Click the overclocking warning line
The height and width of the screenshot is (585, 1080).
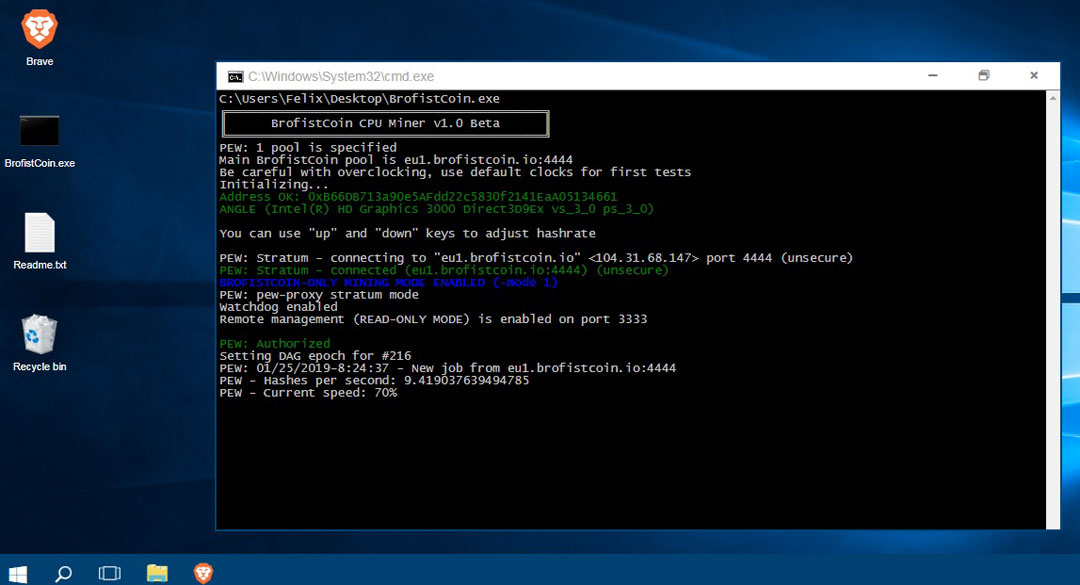(455, 172)
